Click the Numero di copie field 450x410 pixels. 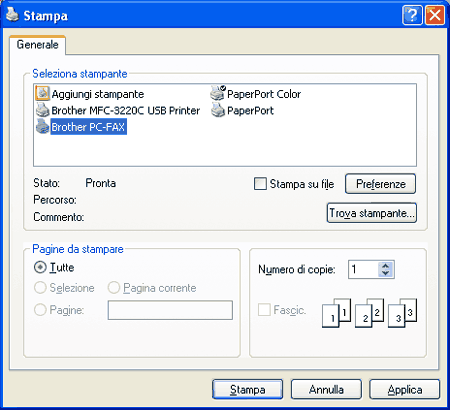(363, 269)
